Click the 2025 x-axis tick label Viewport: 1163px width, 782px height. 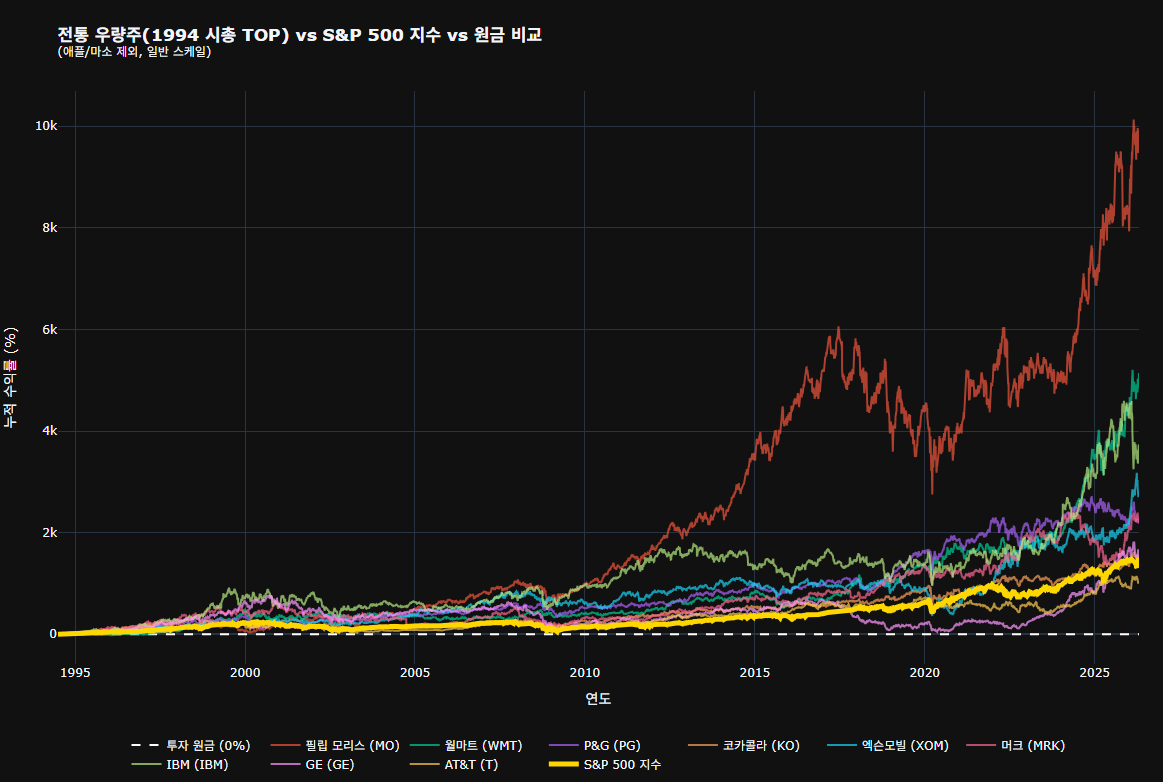[x=1094, y=673]
